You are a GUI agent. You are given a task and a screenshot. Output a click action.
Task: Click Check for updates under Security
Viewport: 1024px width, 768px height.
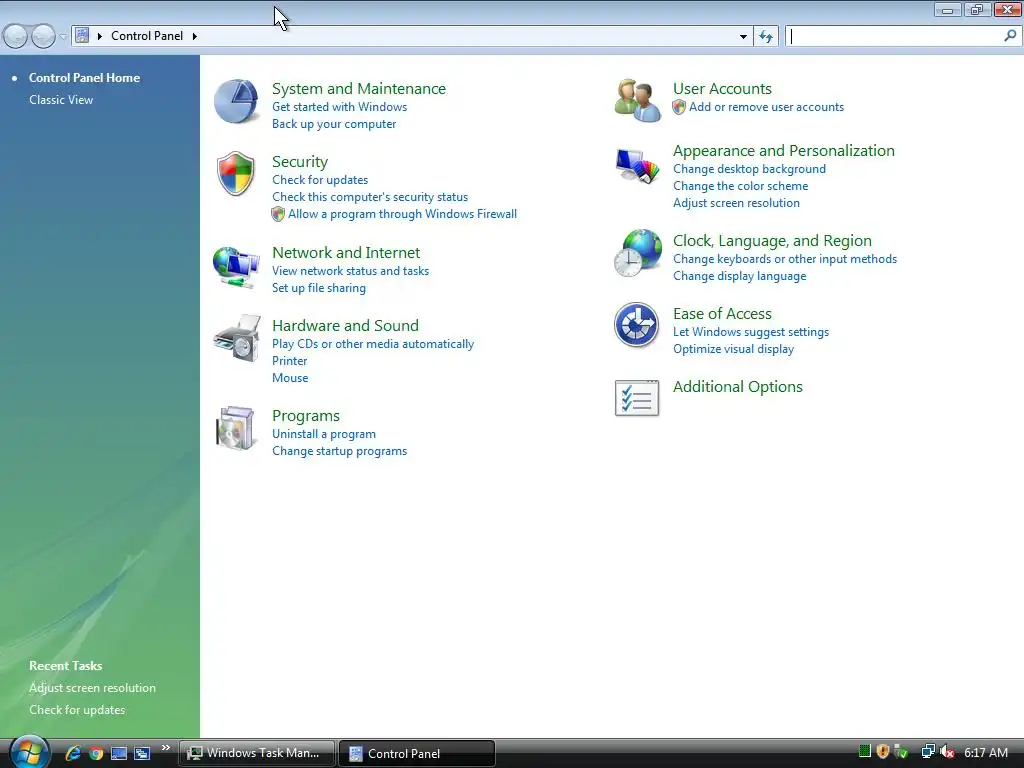(x=320, y=180)
